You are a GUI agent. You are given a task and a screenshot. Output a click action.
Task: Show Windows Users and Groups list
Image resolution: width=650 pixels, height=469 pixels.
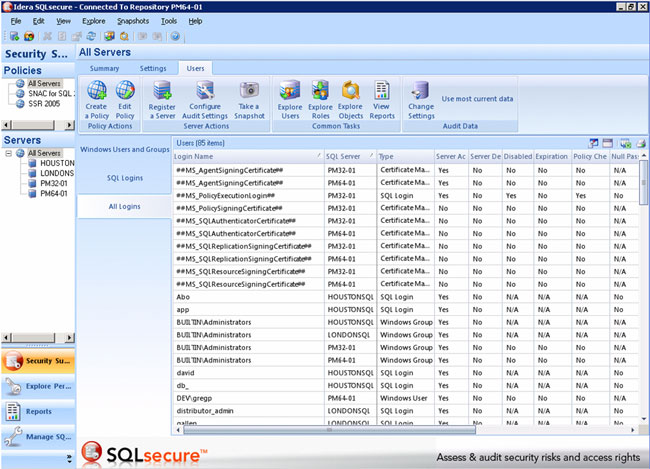(125, 149)
